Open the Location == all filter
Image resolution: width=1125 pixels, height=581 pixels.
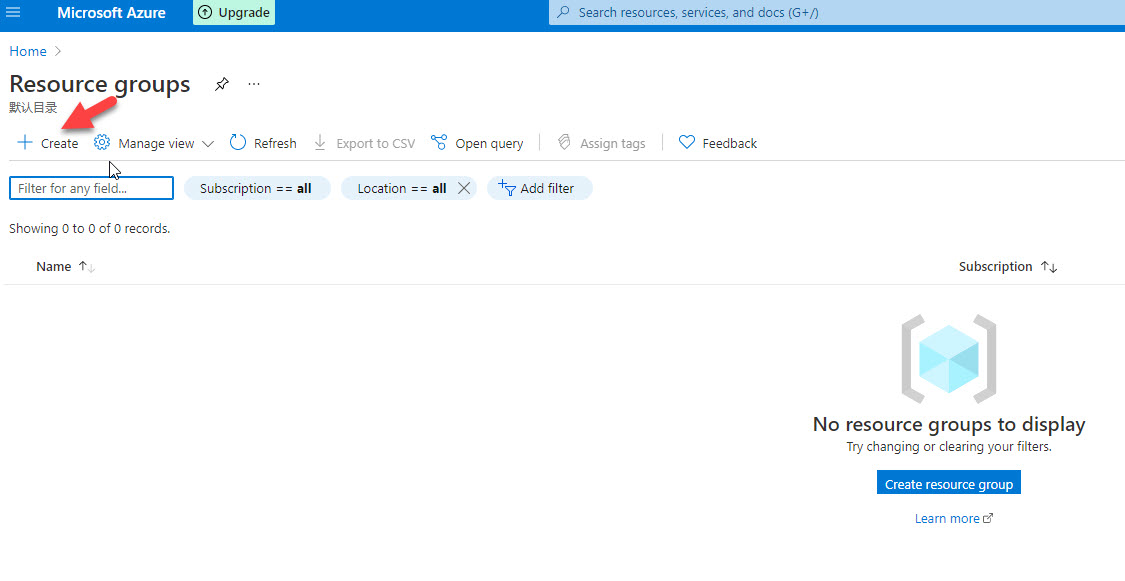point(400,188)
